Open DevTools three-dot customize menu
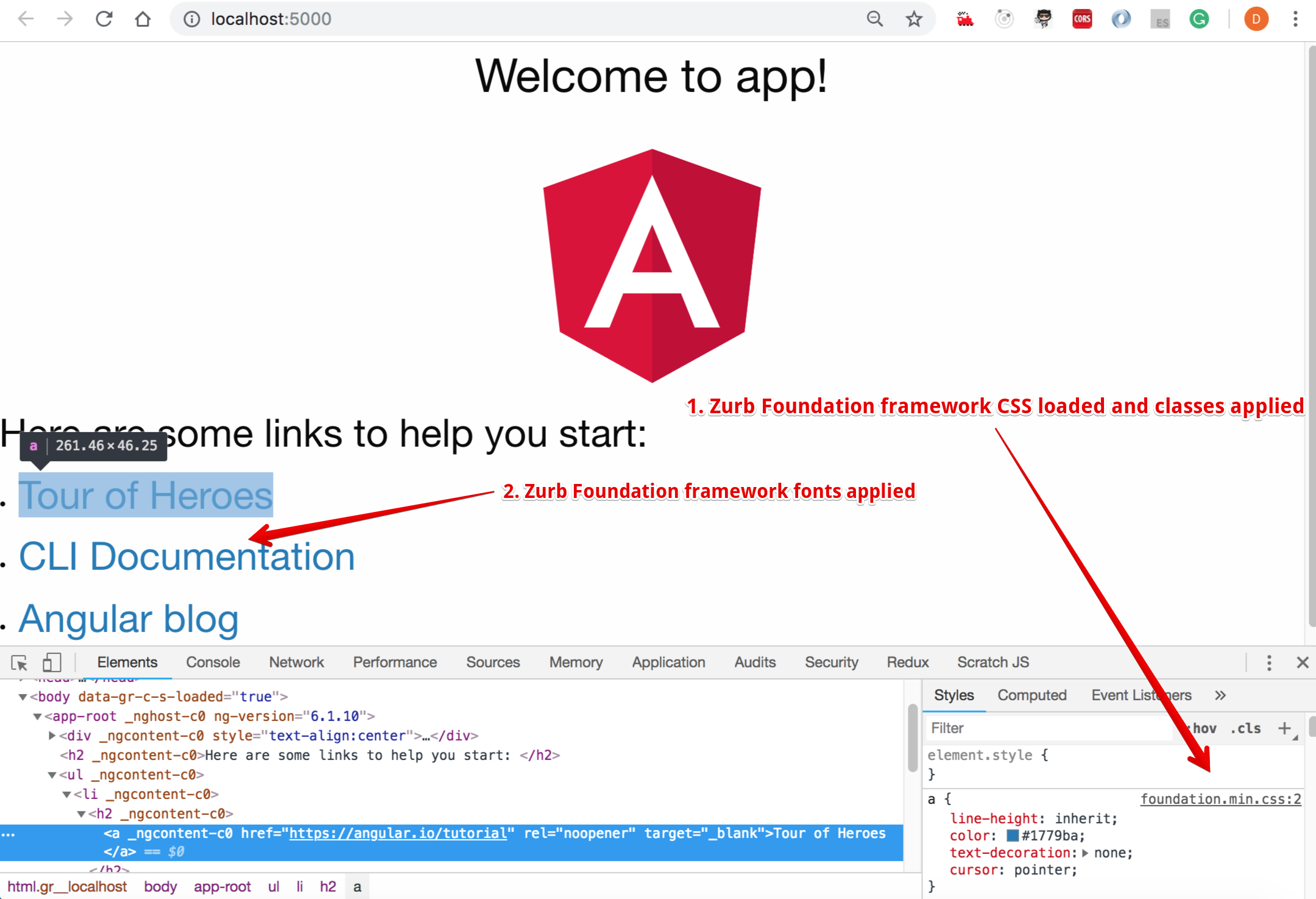The image size is (1316, 899). pyautogui.click(x=1269, y=663)
